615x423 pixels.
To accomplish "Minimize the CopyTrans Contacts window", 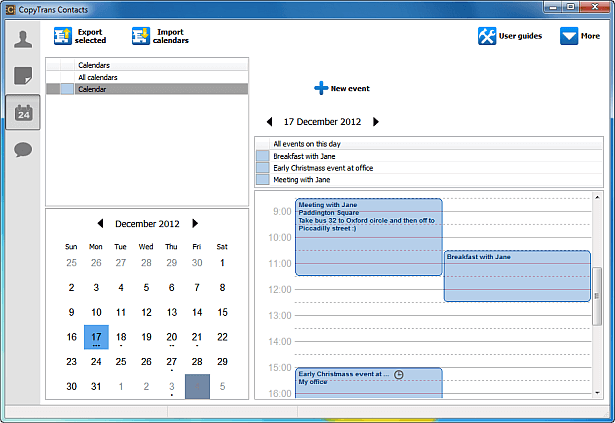I will (x=553, y=7).
